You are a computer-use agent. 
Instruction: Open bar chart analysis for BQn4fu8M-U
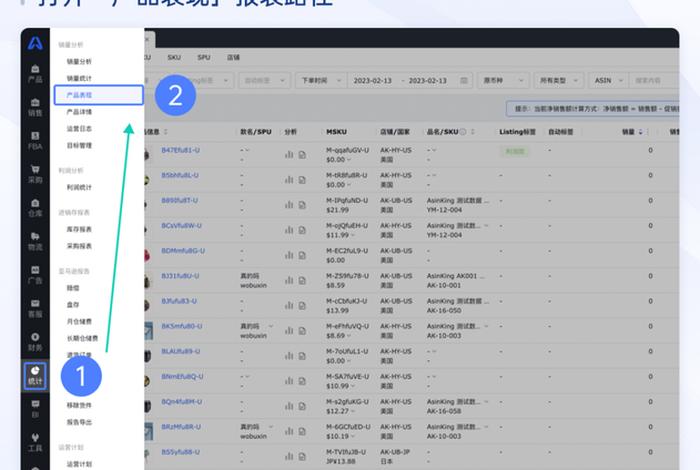click(289, 406)
